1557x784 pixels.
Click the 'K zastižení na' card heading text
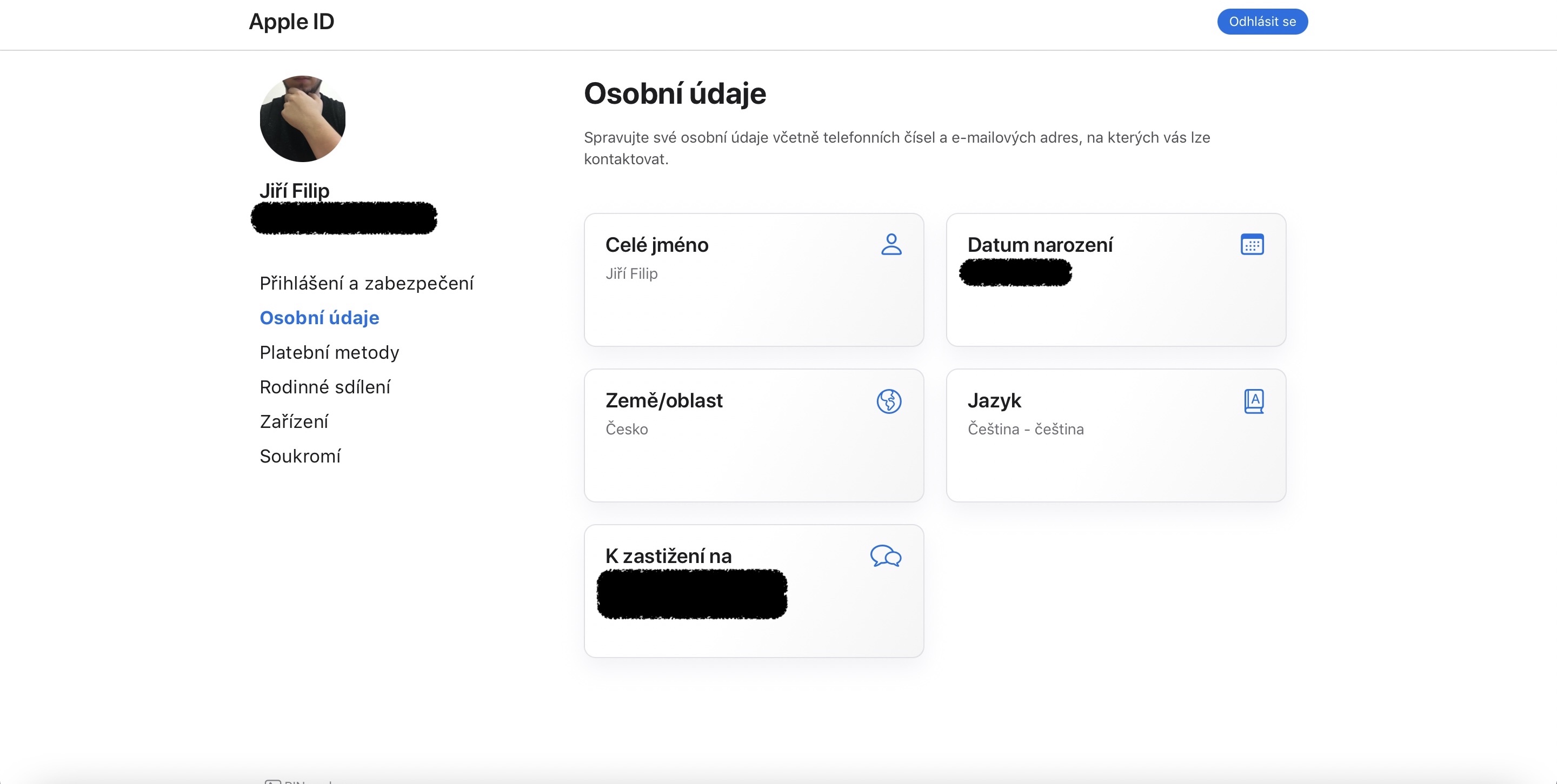pos(668,555)
